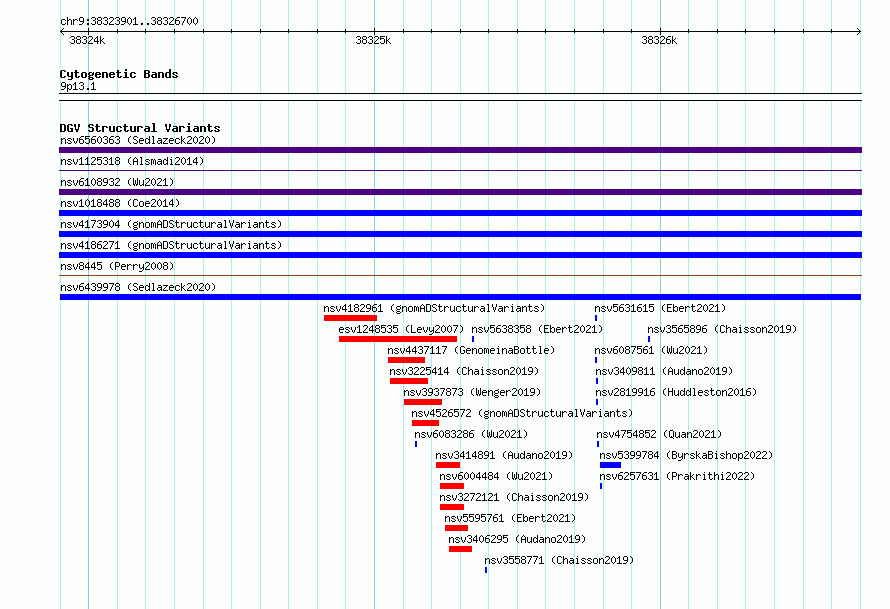Click the chr9:38323901..38326700 coordinates text

tap(129, 21)
